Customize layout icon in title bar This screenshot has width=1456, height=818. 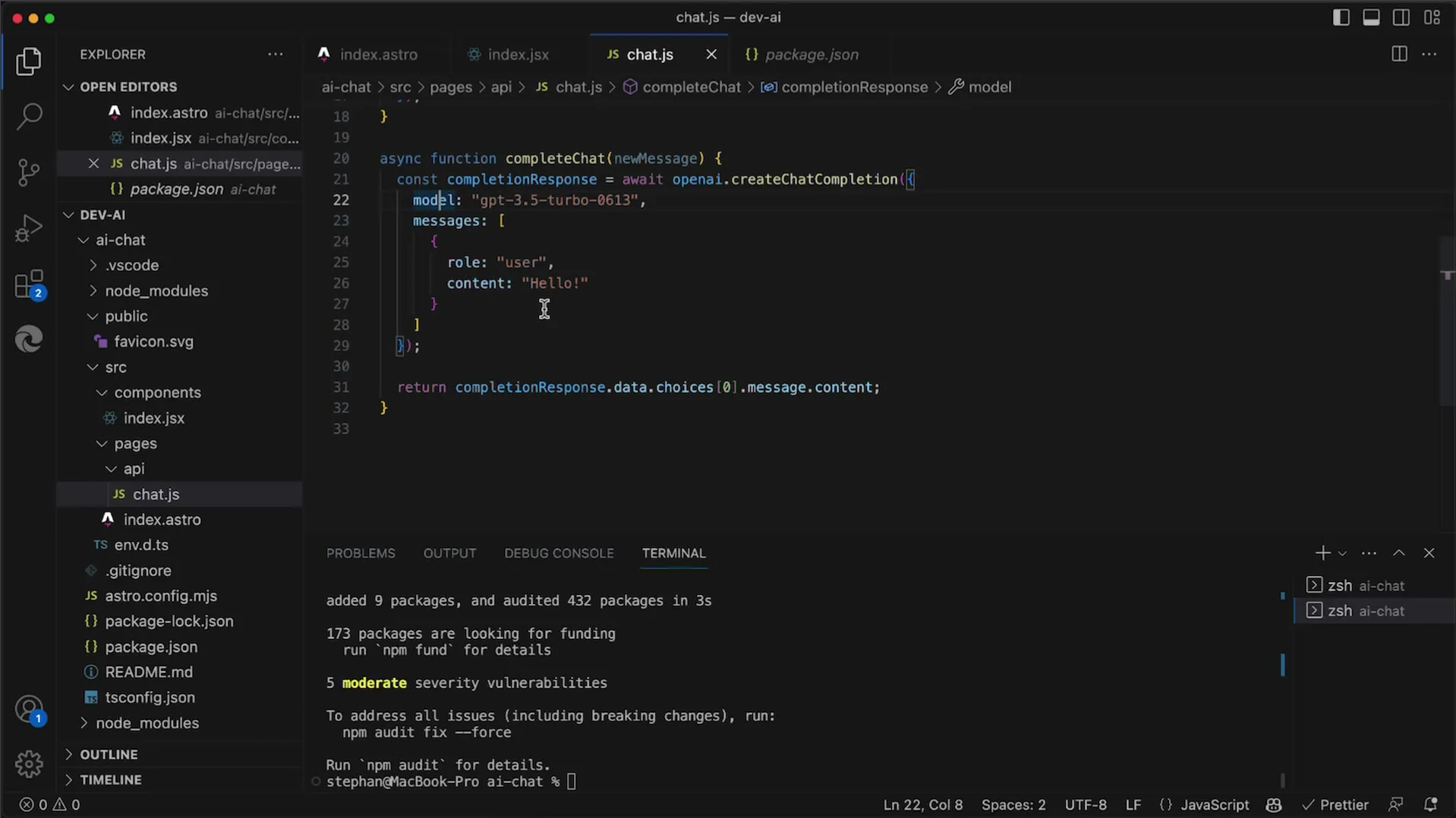(1432, 17)
